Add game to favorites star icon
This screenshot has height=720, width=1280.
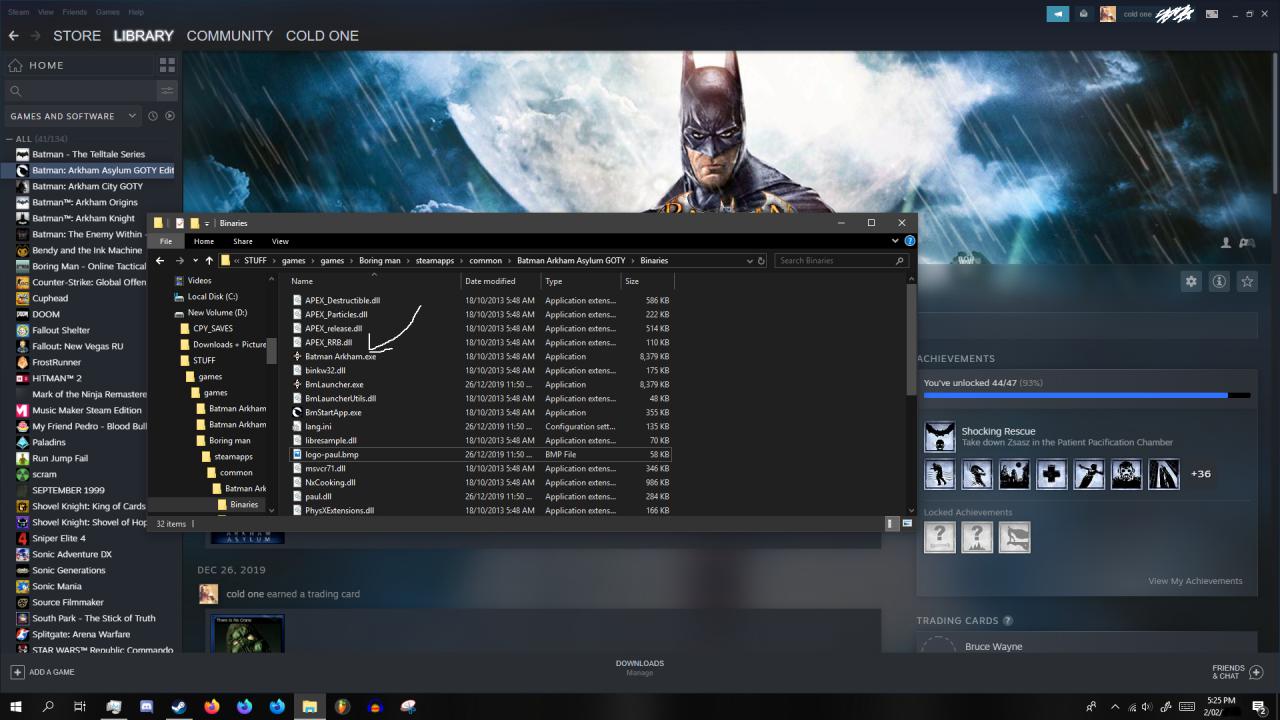[x=1247, y=282]
